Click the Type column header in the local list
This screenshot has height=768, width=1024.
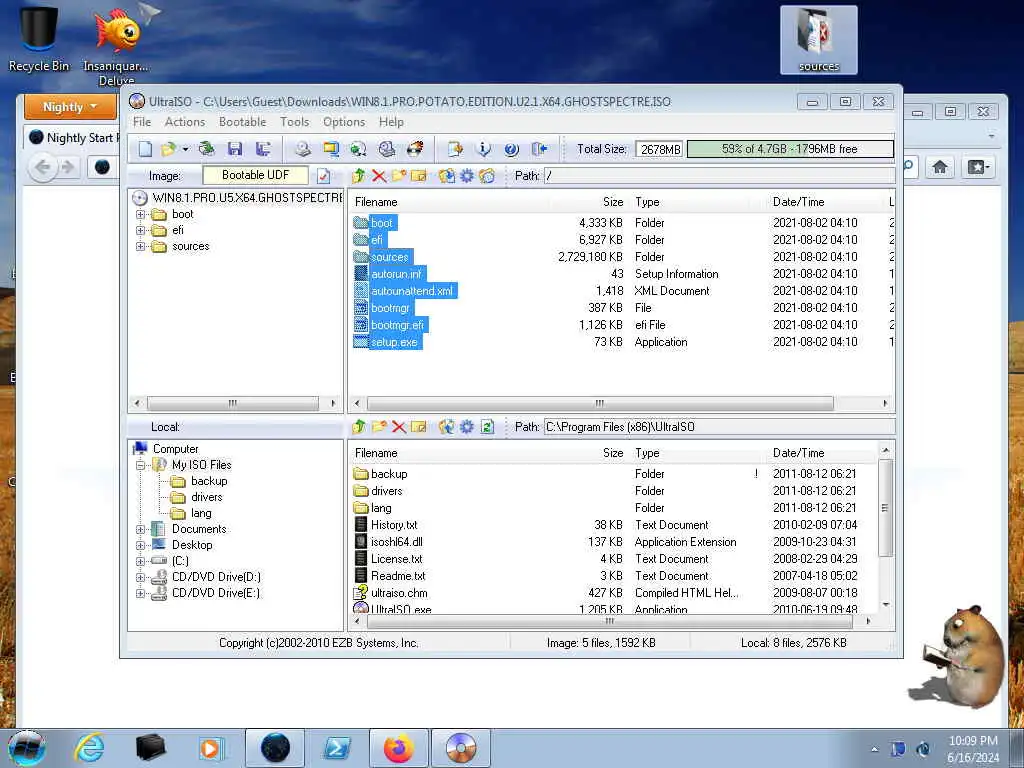click(647, 453)
